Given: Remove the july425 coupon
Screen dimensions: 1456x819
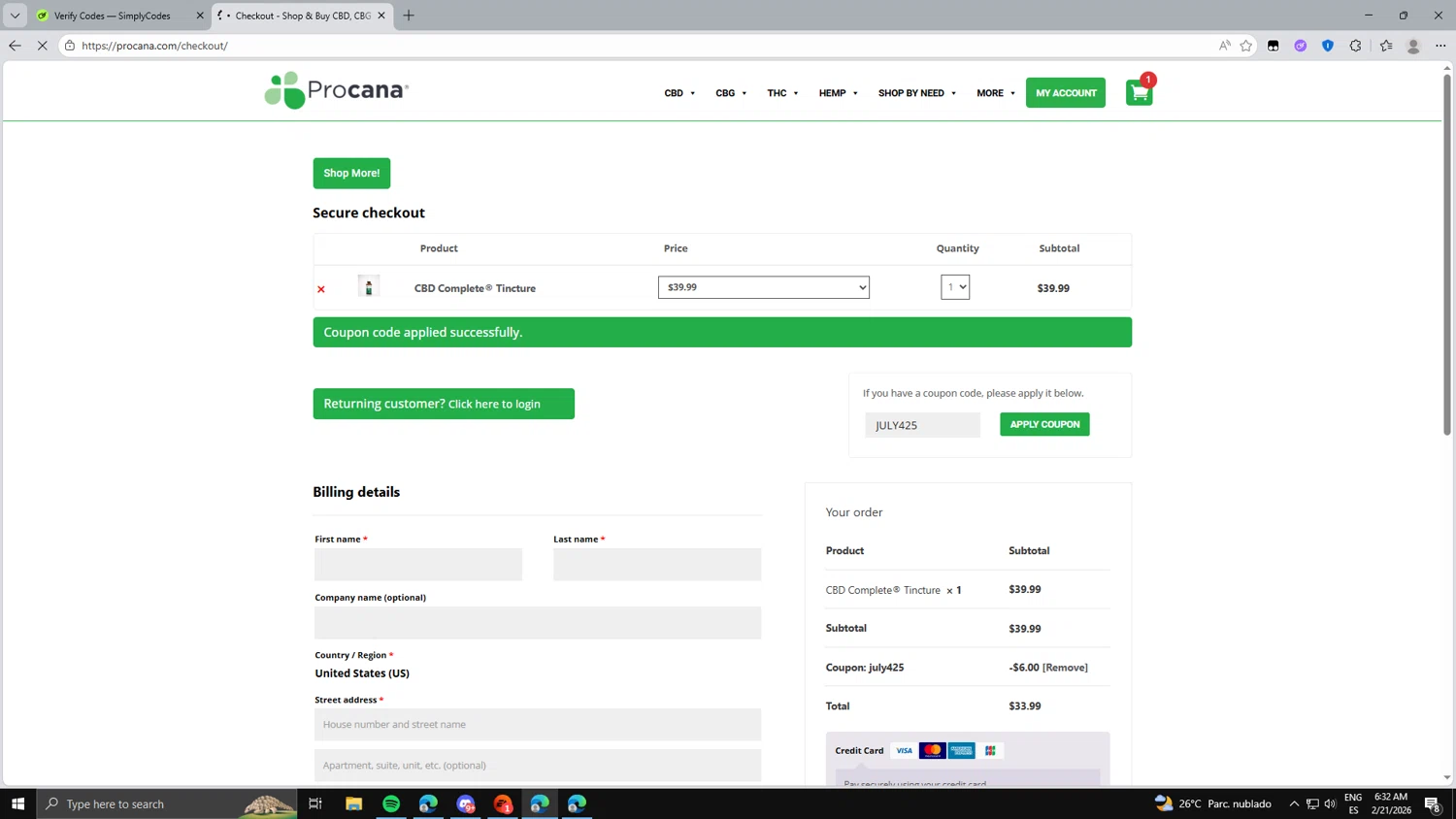Looking at the screenshot, I should (x=1065, y=668).
